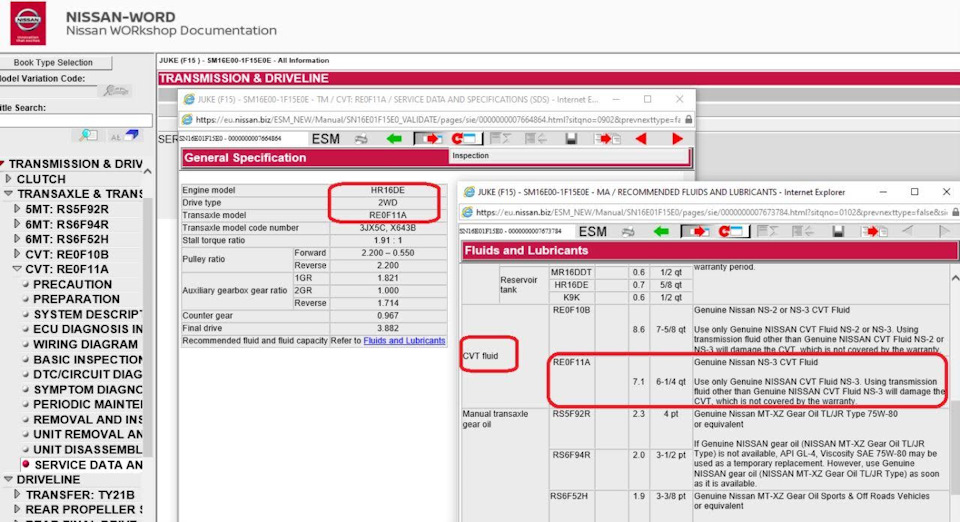The width and height of the screenshot is (960, 522).
Task: Click the tree panel scrollbar up arrow
Action: tap(148, 172)
